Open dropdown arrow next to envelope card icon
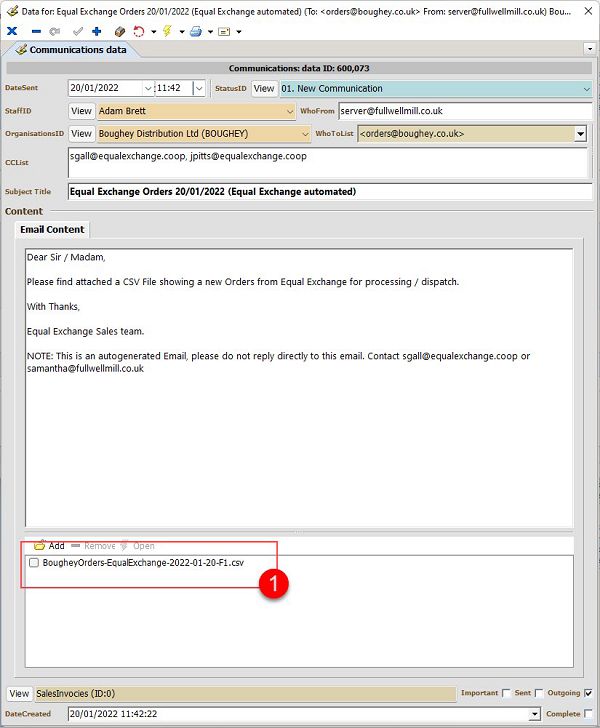600x728 pixels. tap(239, 32)
